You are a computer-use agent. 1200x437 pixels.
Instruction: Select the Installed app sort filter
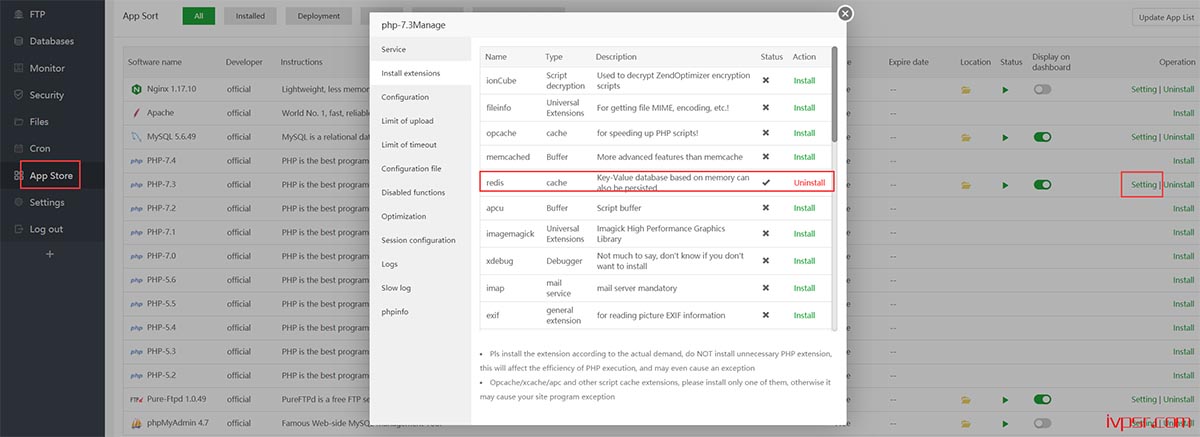coord(250,16)
